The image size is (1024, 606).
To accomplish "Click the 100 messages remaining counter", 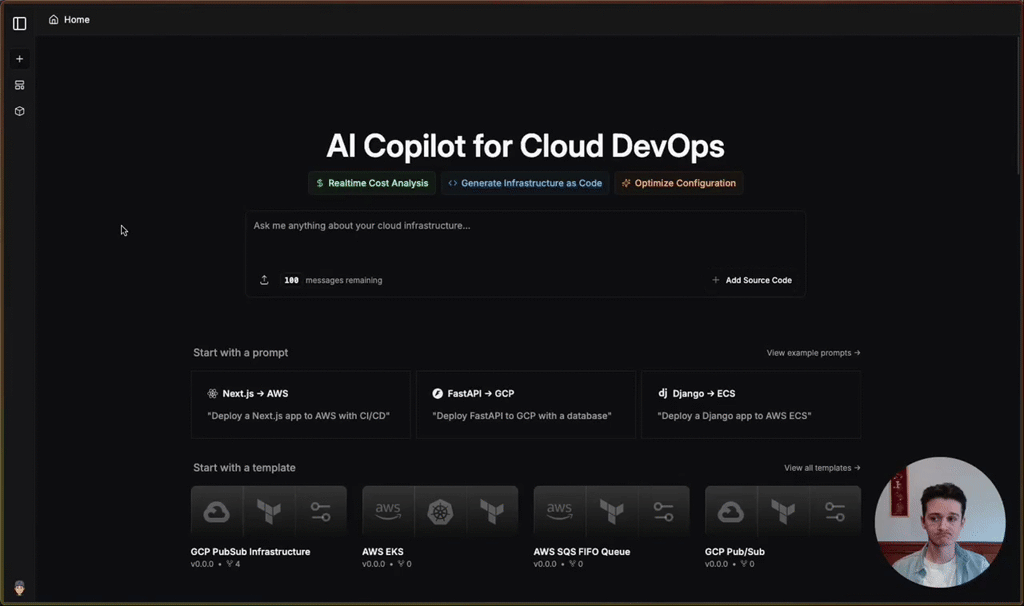I will [332, 280].
